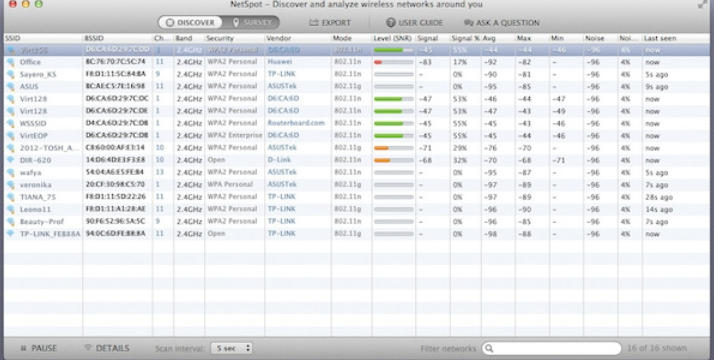The image size is (714, 360).
Task: Select the TP-LINK_FE888A network row
Action: tap(357, 233)
